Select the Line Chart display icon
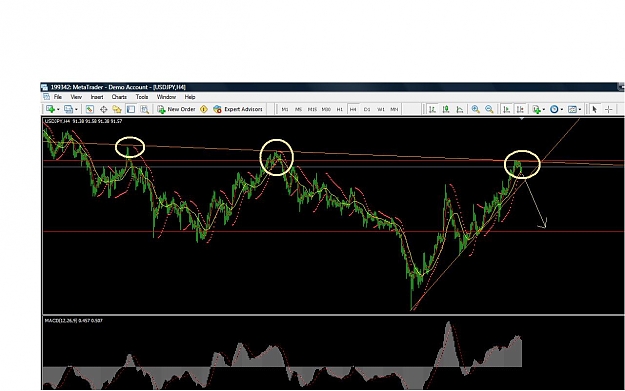This screenshot has height=391, width=625. pyautogui.click(x=460, y=109)
